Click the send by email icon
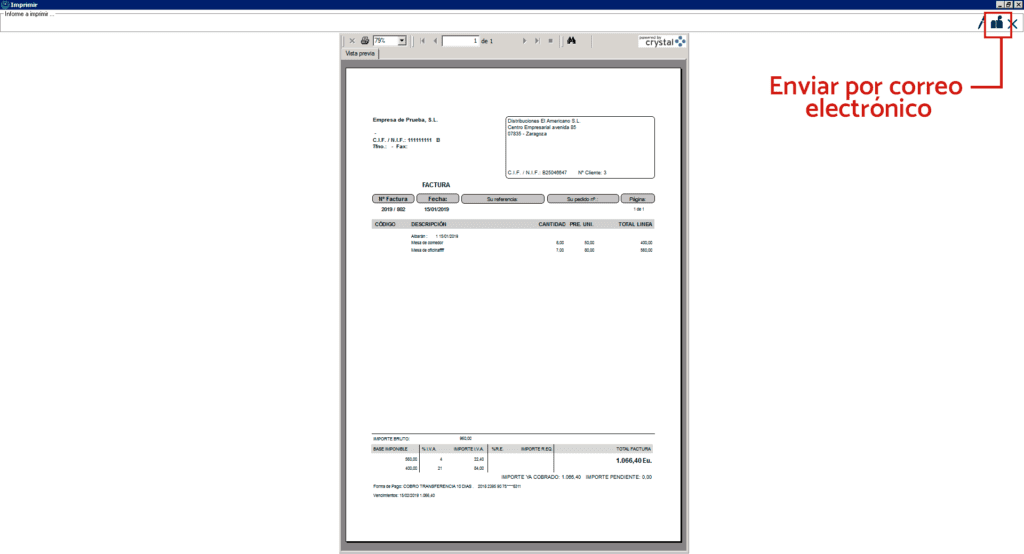The height and width of the screenshot is (554, 1024). tap(996, 23)
